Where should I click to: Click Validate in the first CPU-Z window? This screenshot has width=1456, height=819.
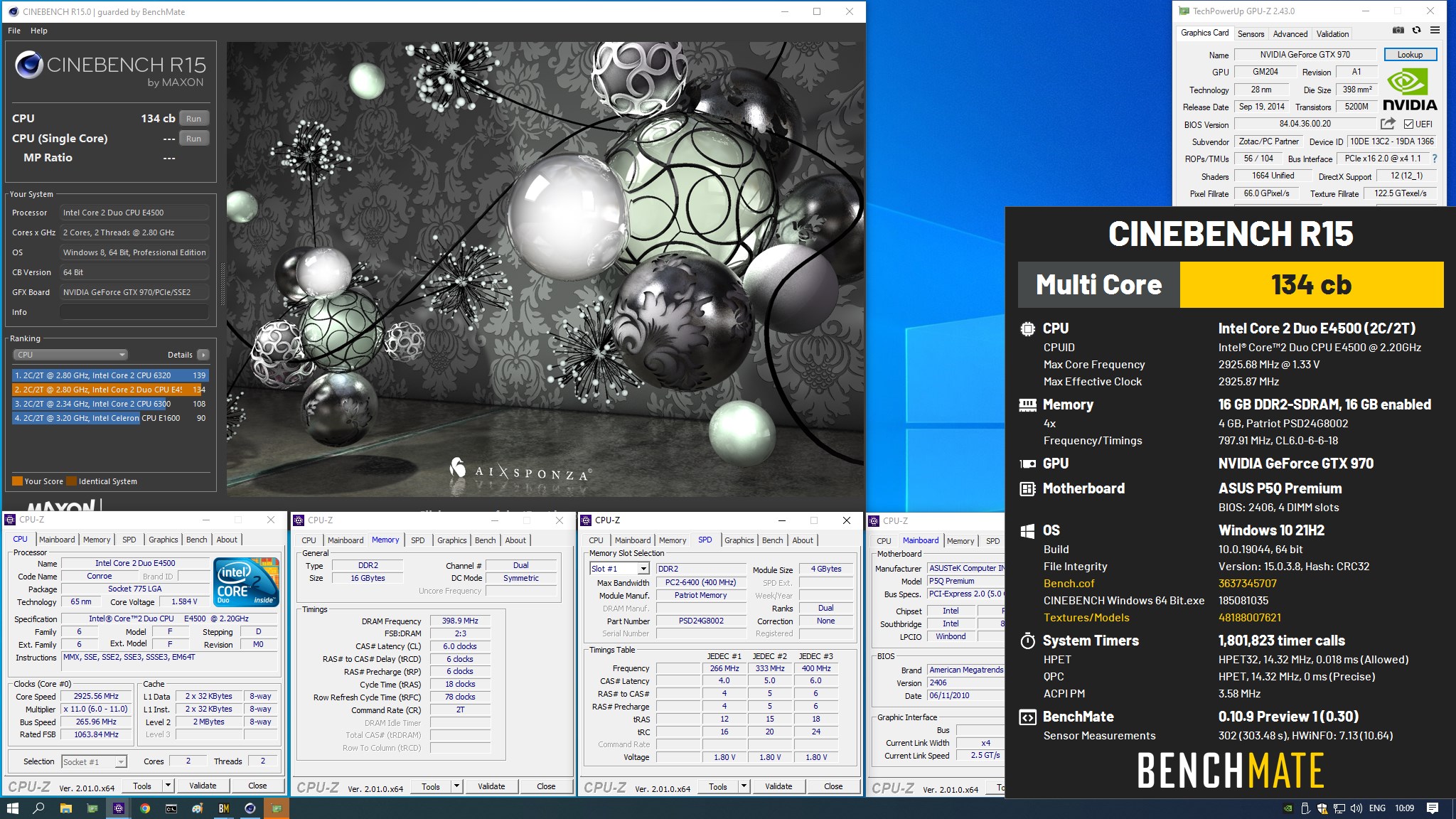pyautogui.click(x=203, y=786)
